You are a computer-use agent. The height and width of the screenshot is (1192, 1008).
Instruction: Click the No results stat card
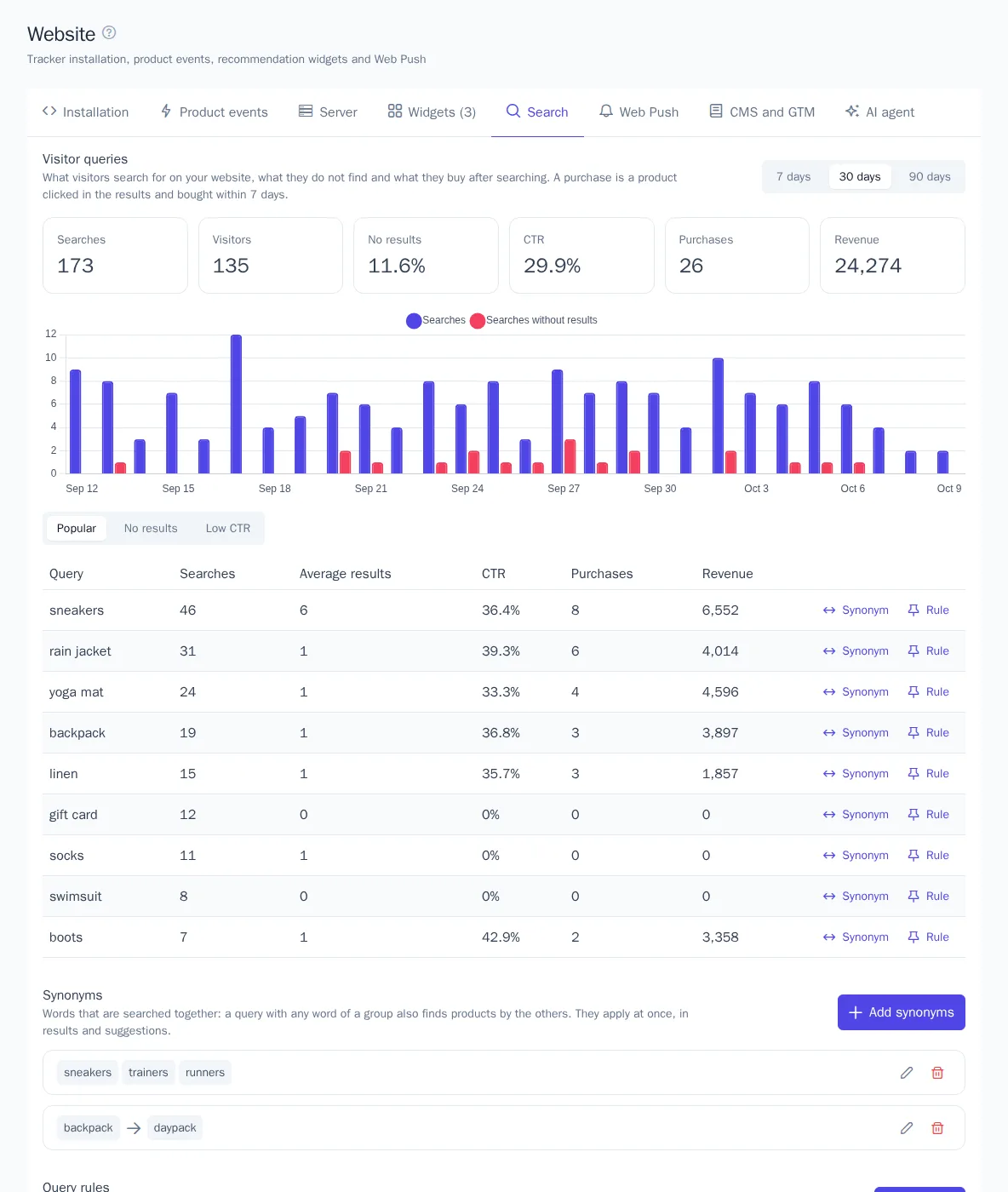point(426,255)
